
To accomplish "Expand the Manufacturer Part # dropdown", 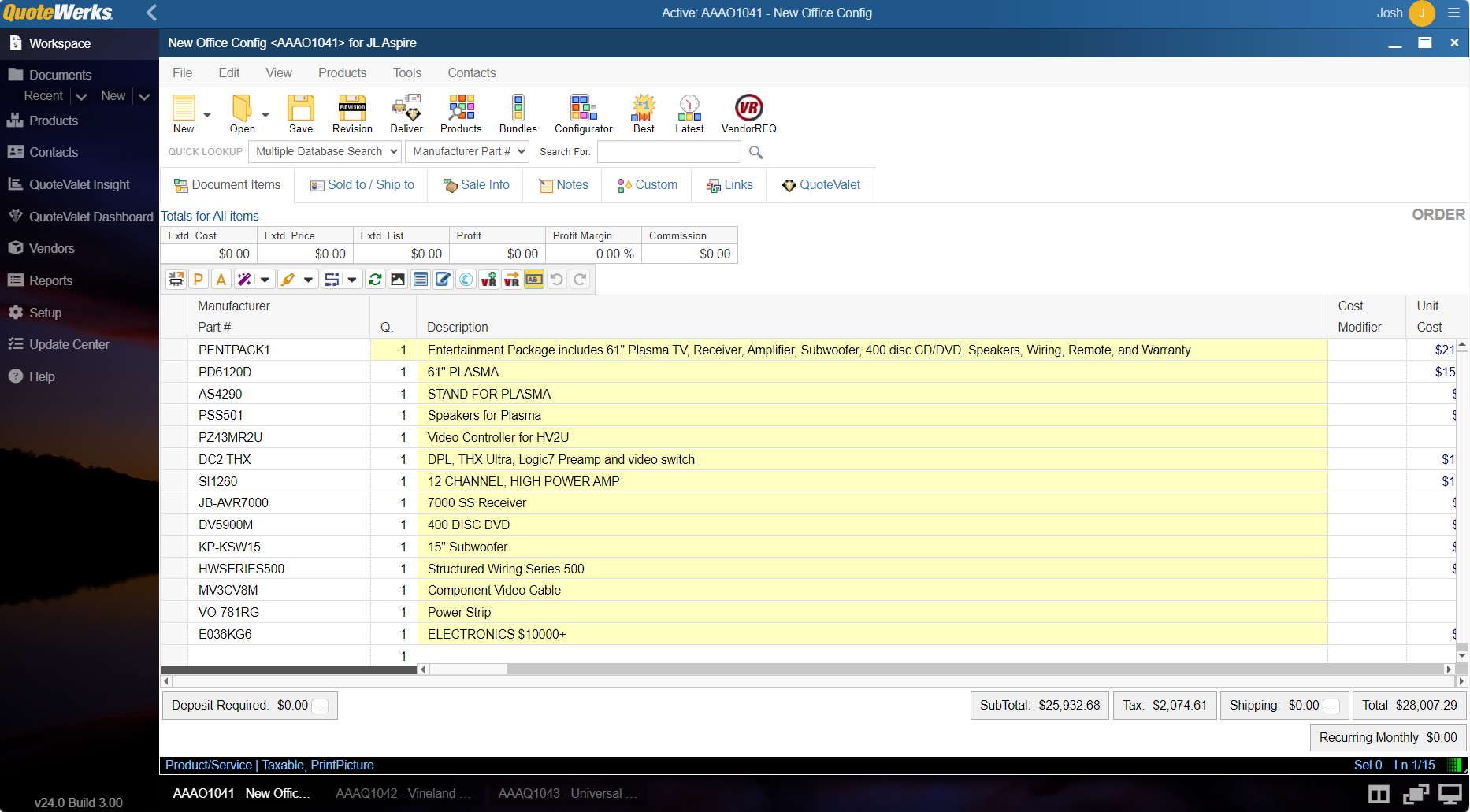I will (467, 151).
